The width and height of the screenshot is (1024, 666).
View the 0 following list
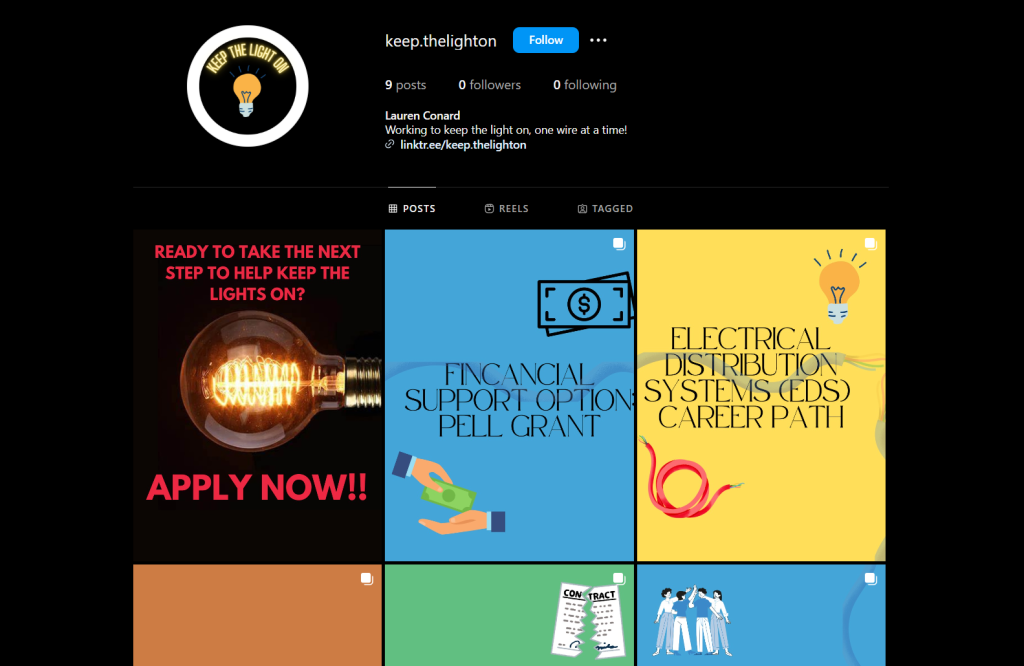[x=584, y=85]
